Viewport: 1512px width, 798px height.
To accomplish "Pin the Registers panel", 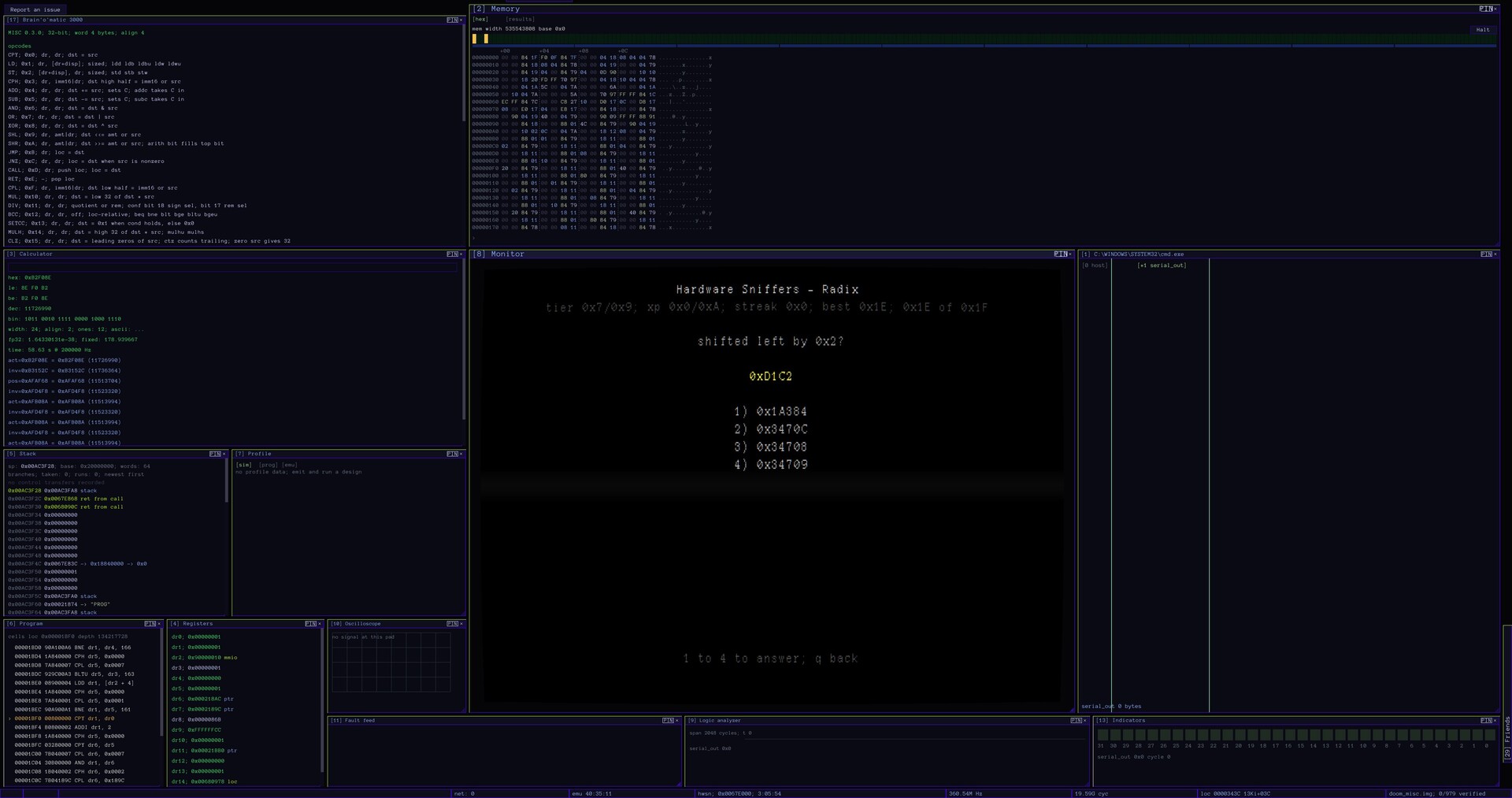I will [x=310, y=623].
